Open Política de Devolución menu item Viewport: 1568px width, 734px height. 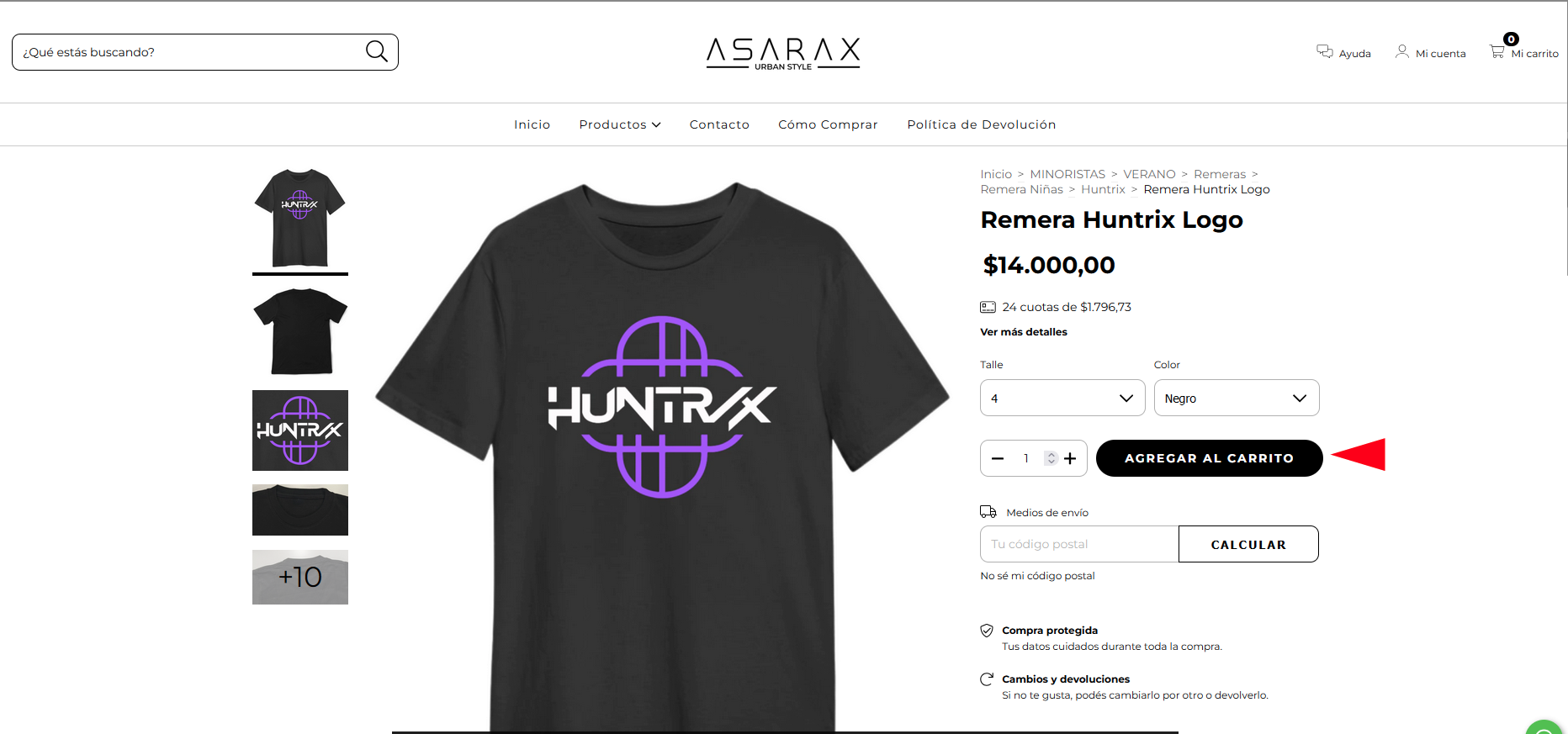click(x=982, y=124)
